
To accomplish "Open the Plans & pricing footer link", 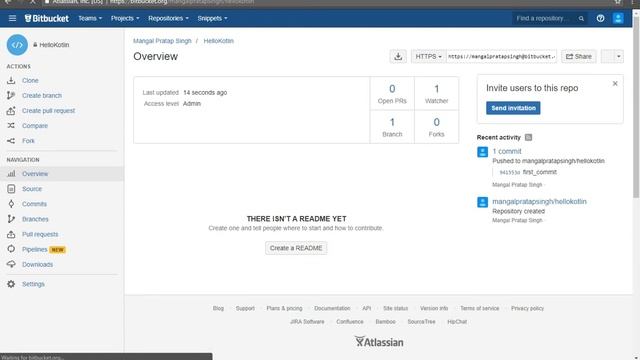I will click(x=284, y=308).
